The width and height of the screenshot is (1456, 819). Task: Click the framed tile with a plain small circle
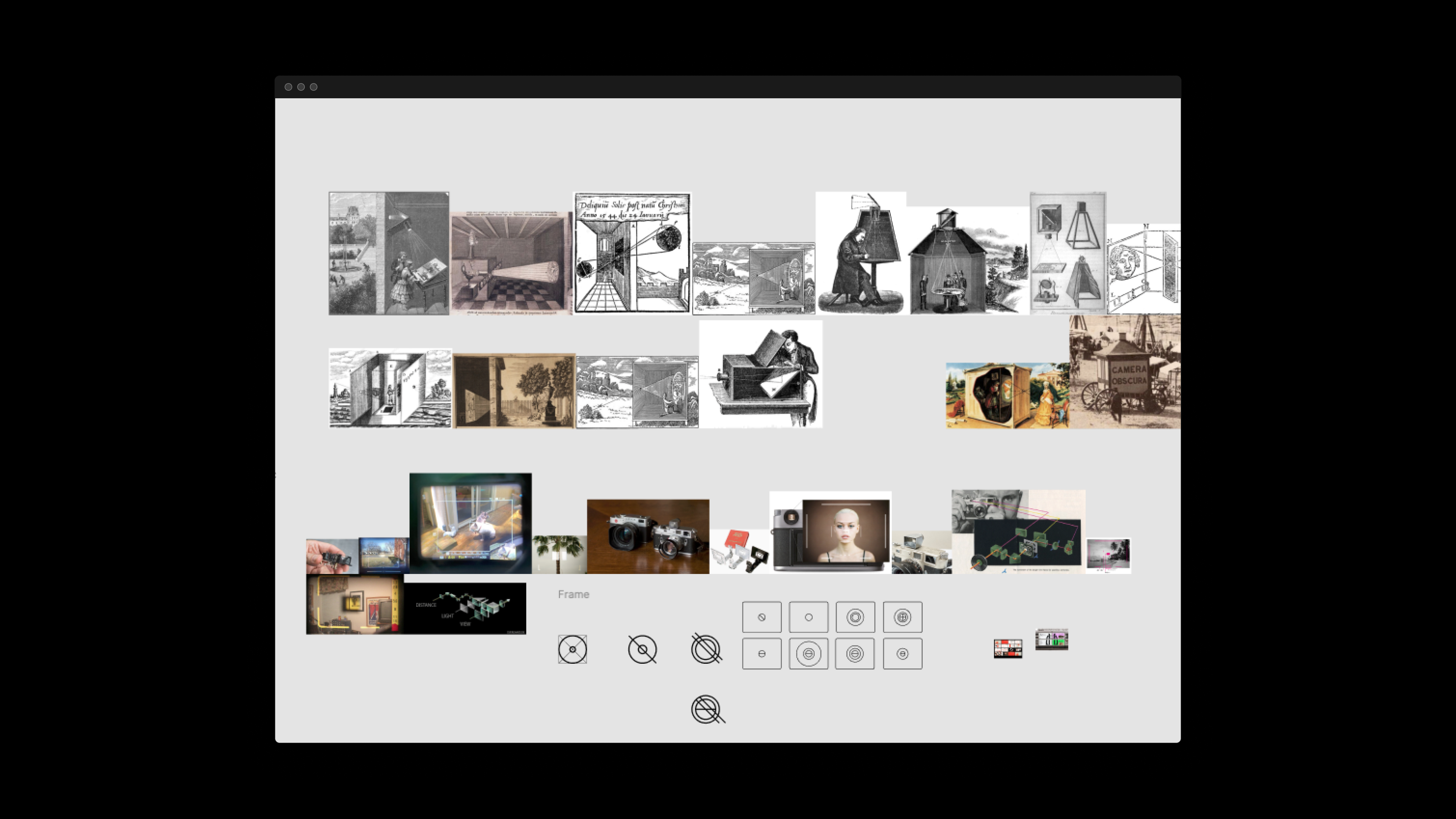pos(809,617)
